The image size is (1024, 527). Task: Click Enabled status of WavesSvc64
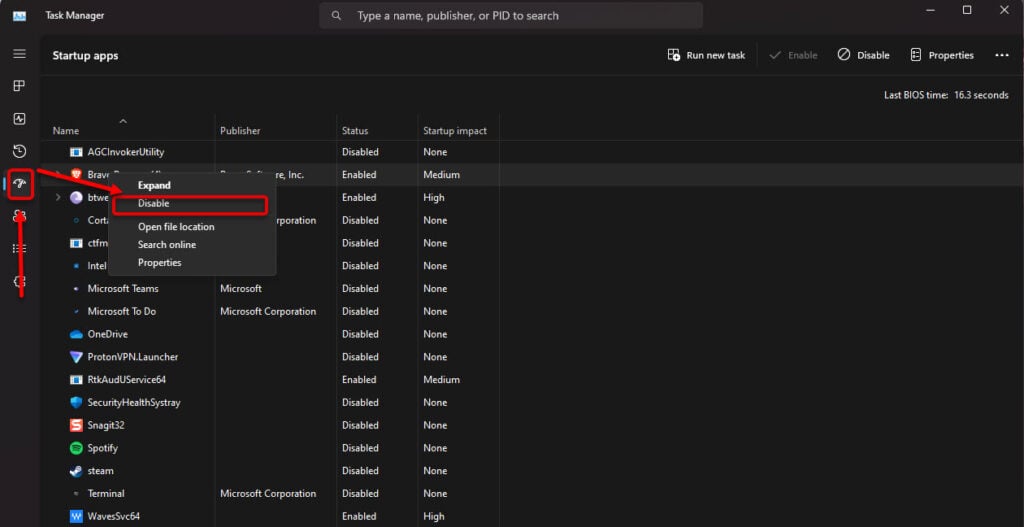click(359, 516)
